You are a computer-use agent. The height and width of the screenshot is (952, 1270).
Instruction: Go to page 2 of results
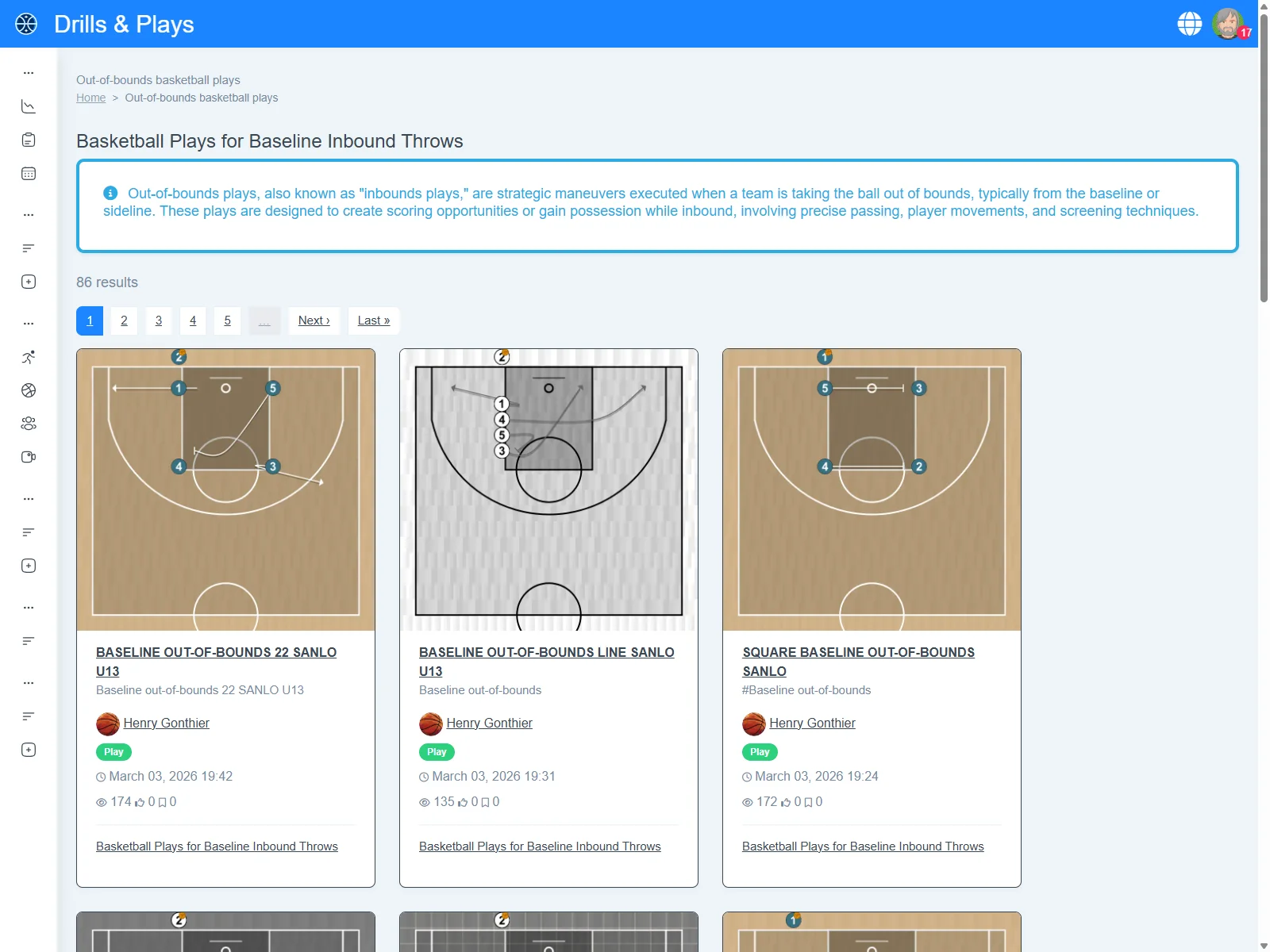coord(124,321)
